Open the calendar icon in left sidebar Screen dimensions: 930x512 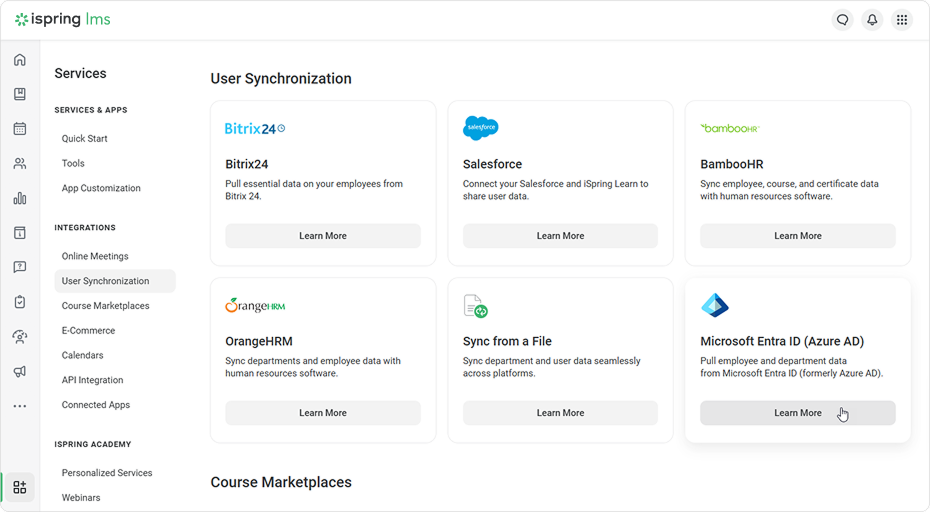point(20,129)
